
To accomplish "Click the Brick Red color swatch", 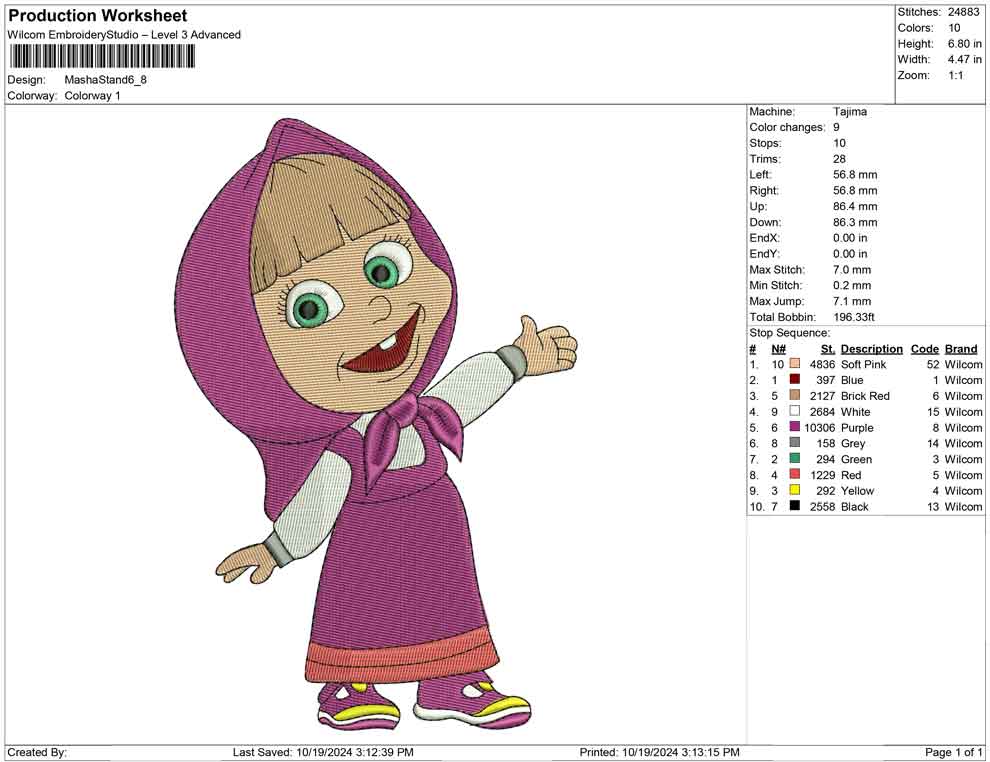I will (795, 395).
